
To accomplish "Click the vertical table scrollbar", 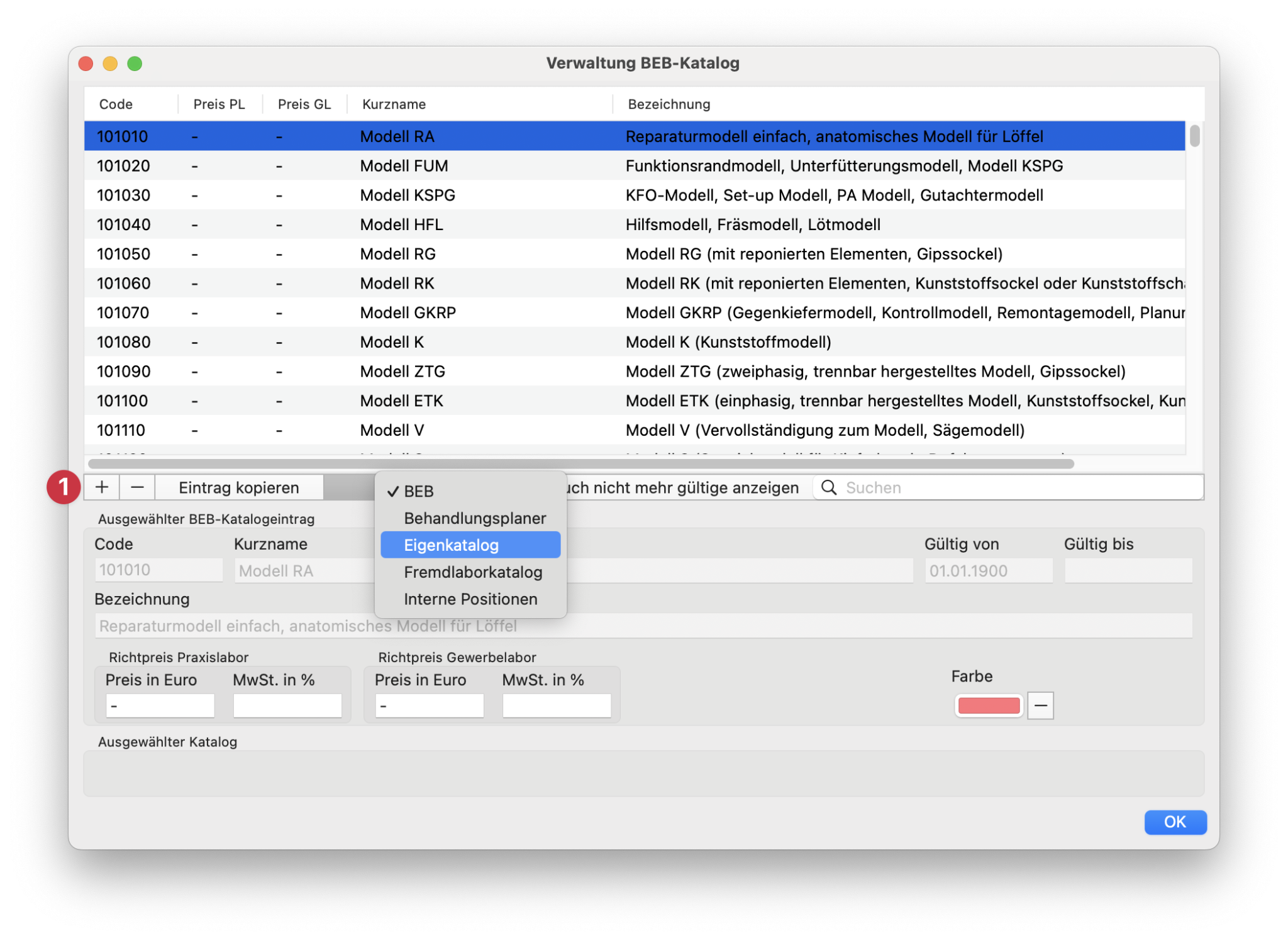I will pyautogui.click(x=1195, y=136).
